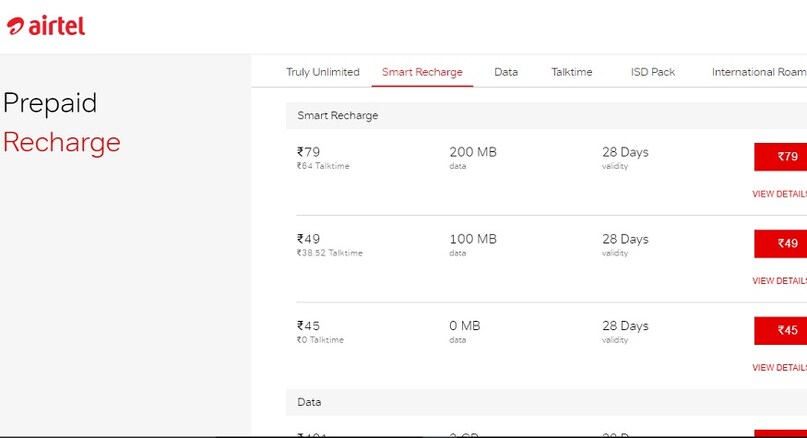Switch to the Data tab

tap(506, 72)
